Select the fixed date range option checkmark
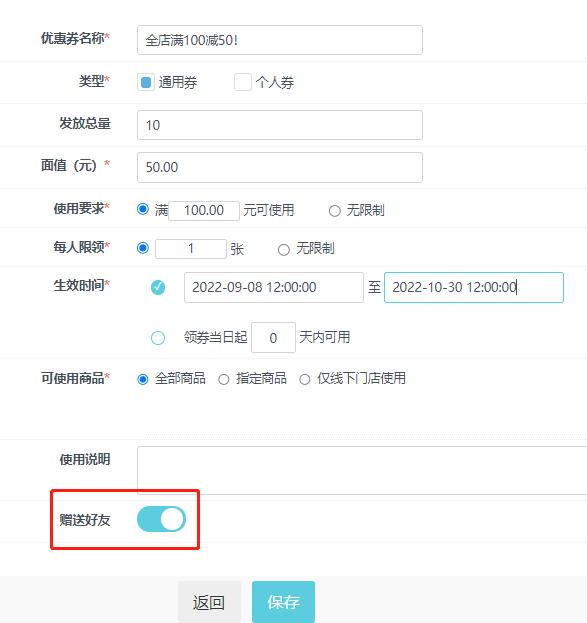 click(158, 287)
